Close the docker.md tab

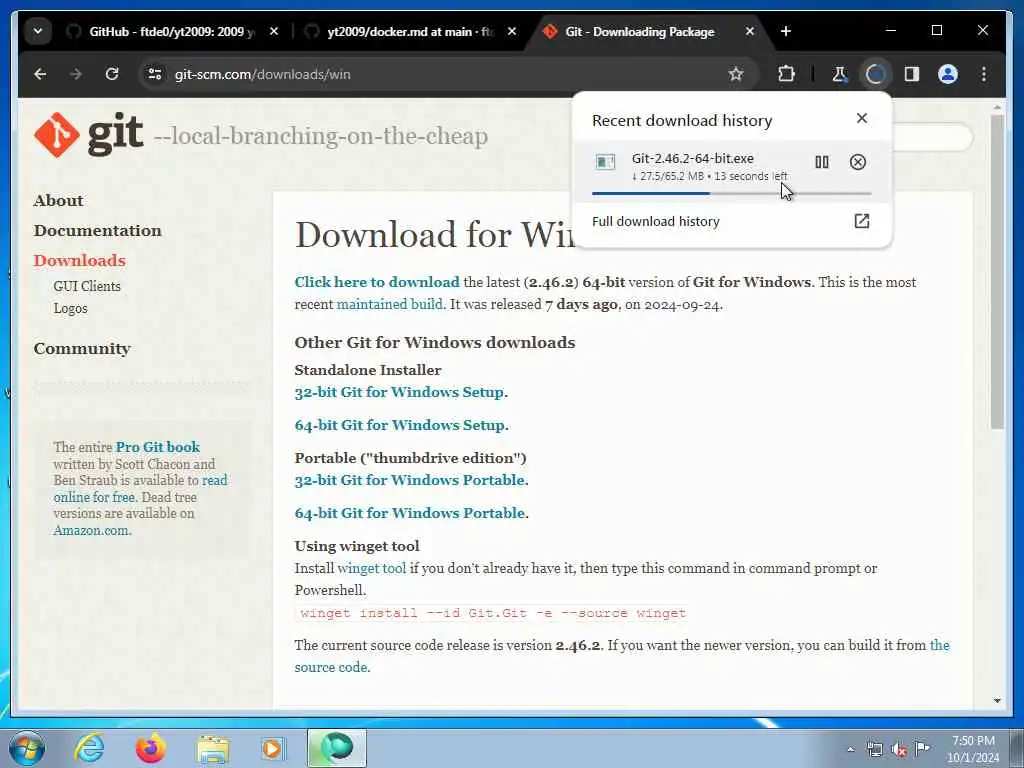coord(512,31)
